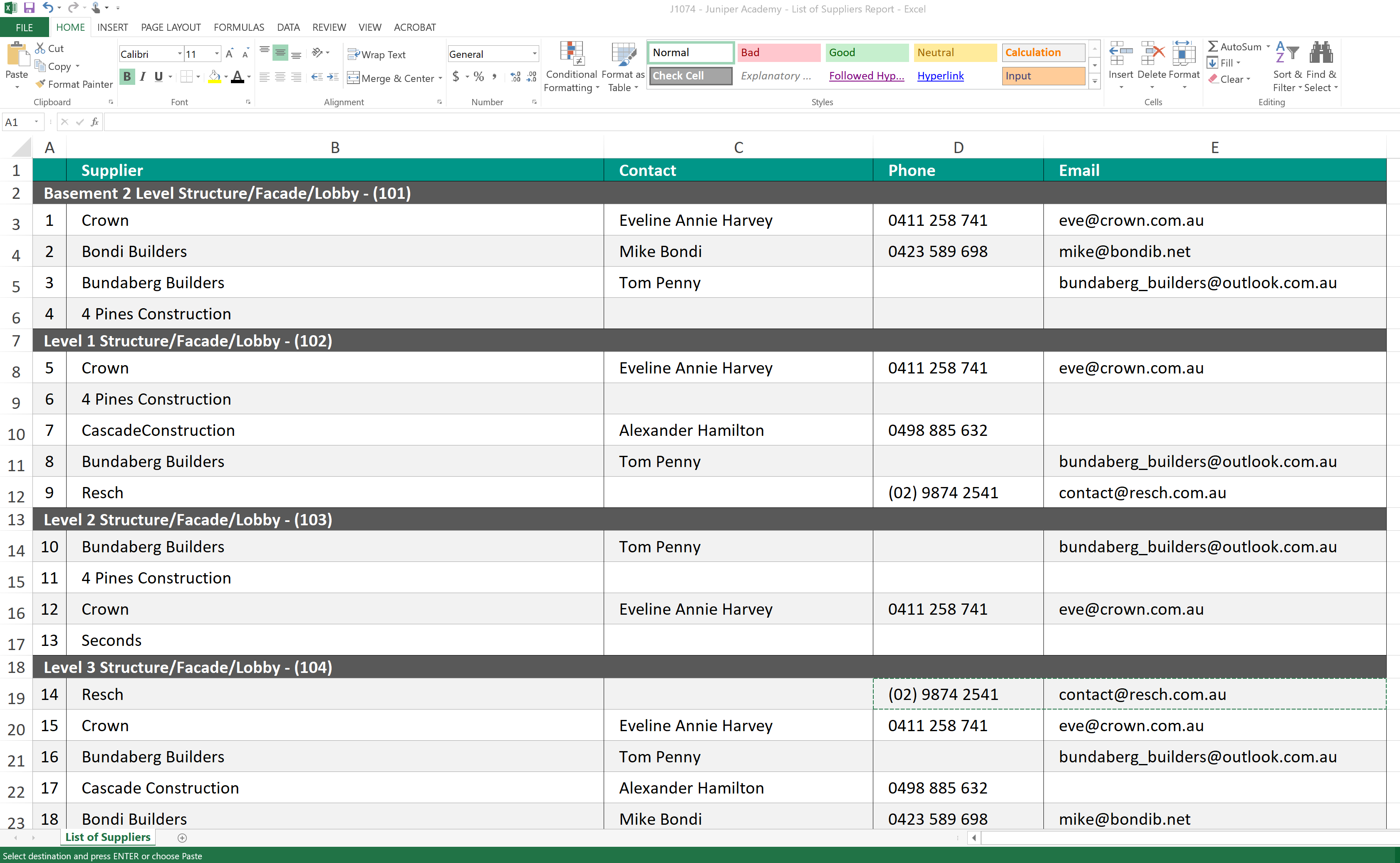
Task: Center text horizontally
Action: [280, 77]
